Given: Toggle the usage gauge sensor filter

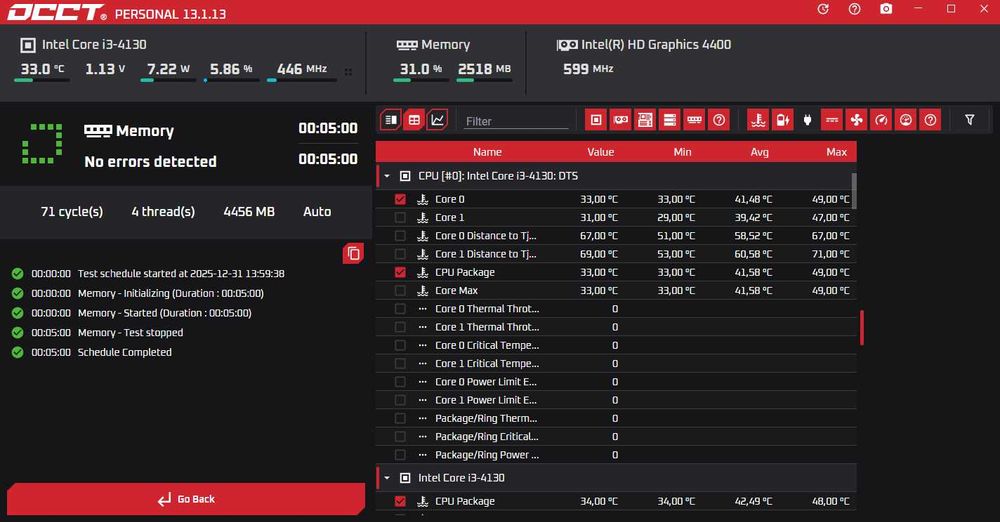Looking at the screenshot, I should click(x=906, y=119).
